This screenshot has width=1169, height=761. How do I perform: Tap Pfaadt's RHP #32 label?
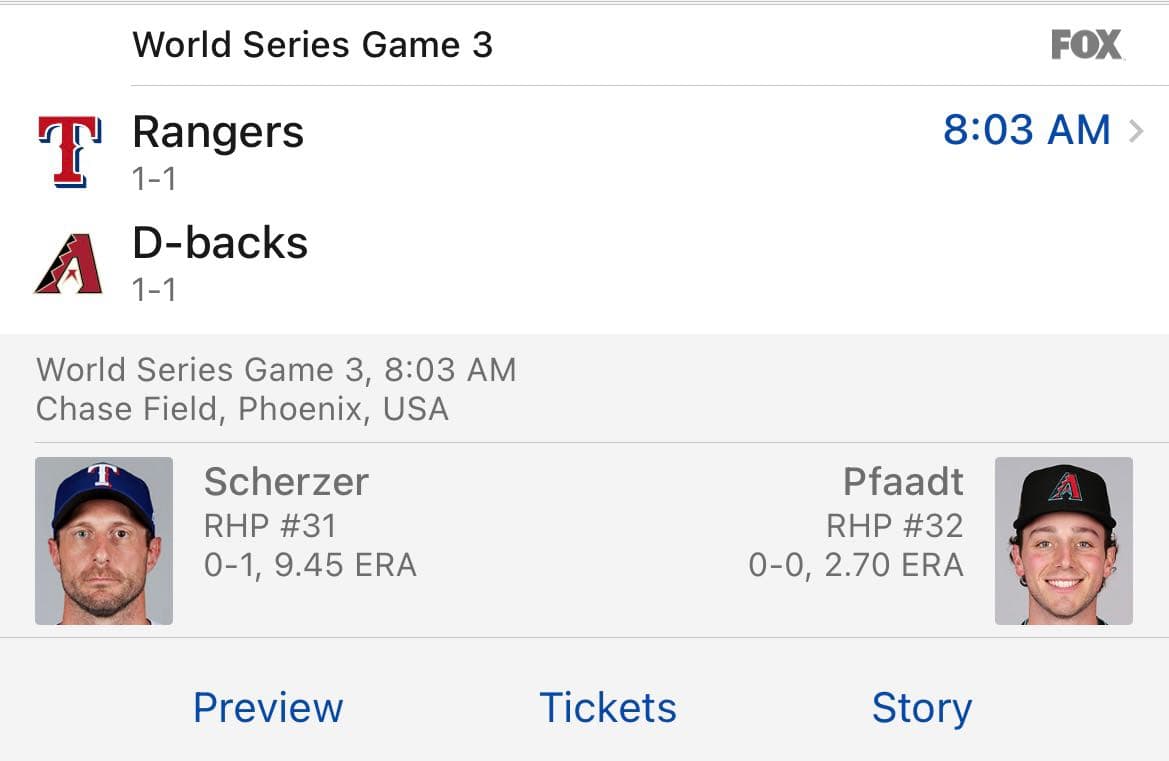pos(894,526)
